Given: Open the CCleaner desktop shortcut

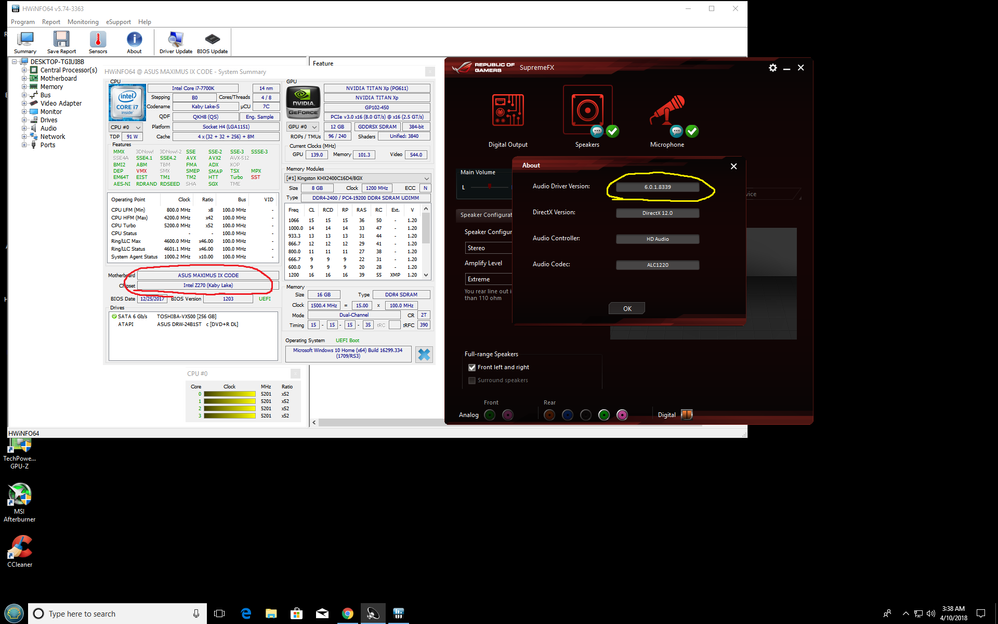Looking at the screenshot, I should (20, 550).
